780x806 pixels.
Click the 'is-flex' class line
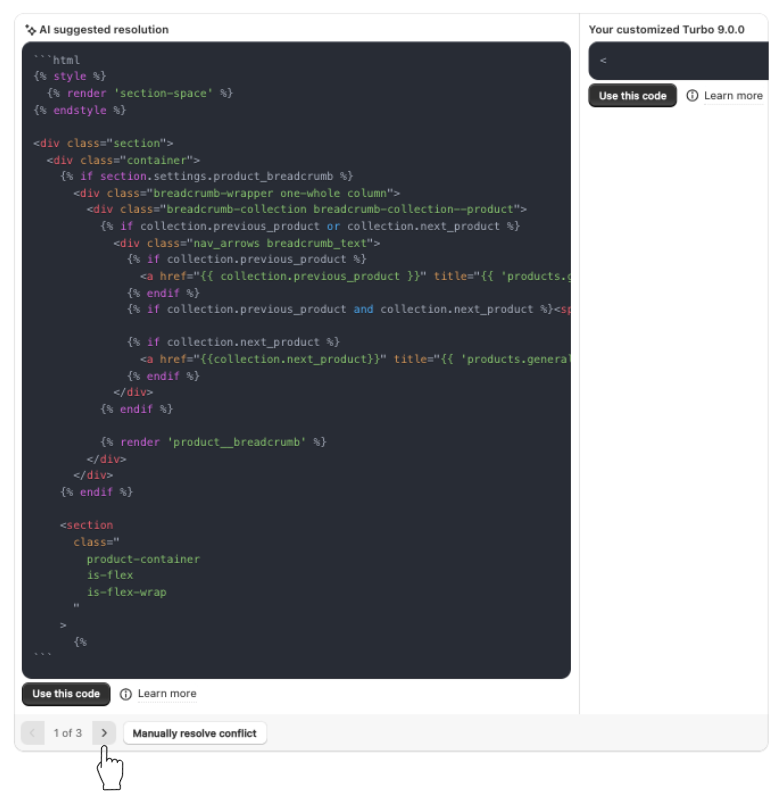pyautogui.click(x=110, y=575)
